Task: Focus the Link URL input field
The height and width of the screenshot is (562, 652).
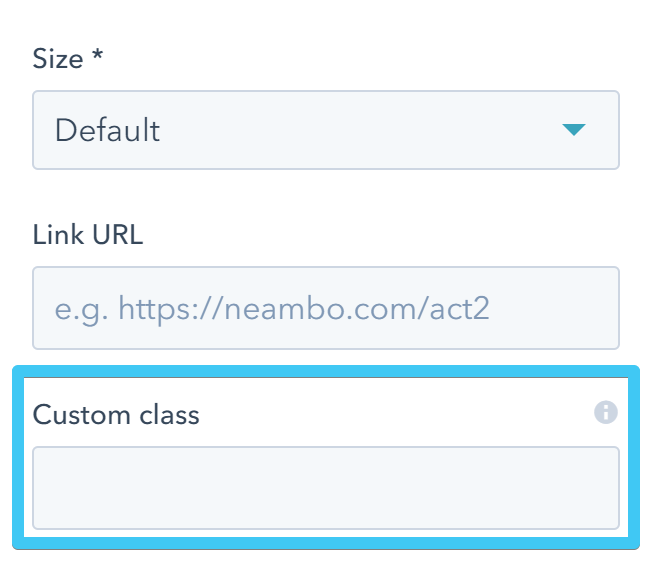Action: [325, 307]
